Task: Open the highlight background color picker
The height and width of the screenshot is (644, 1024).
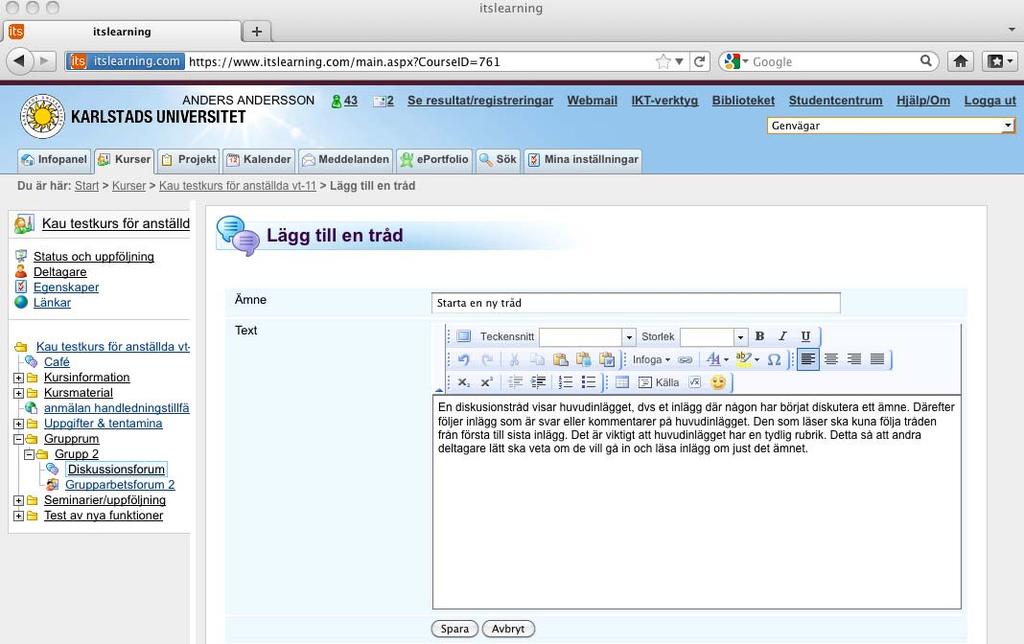Action: 747,359
